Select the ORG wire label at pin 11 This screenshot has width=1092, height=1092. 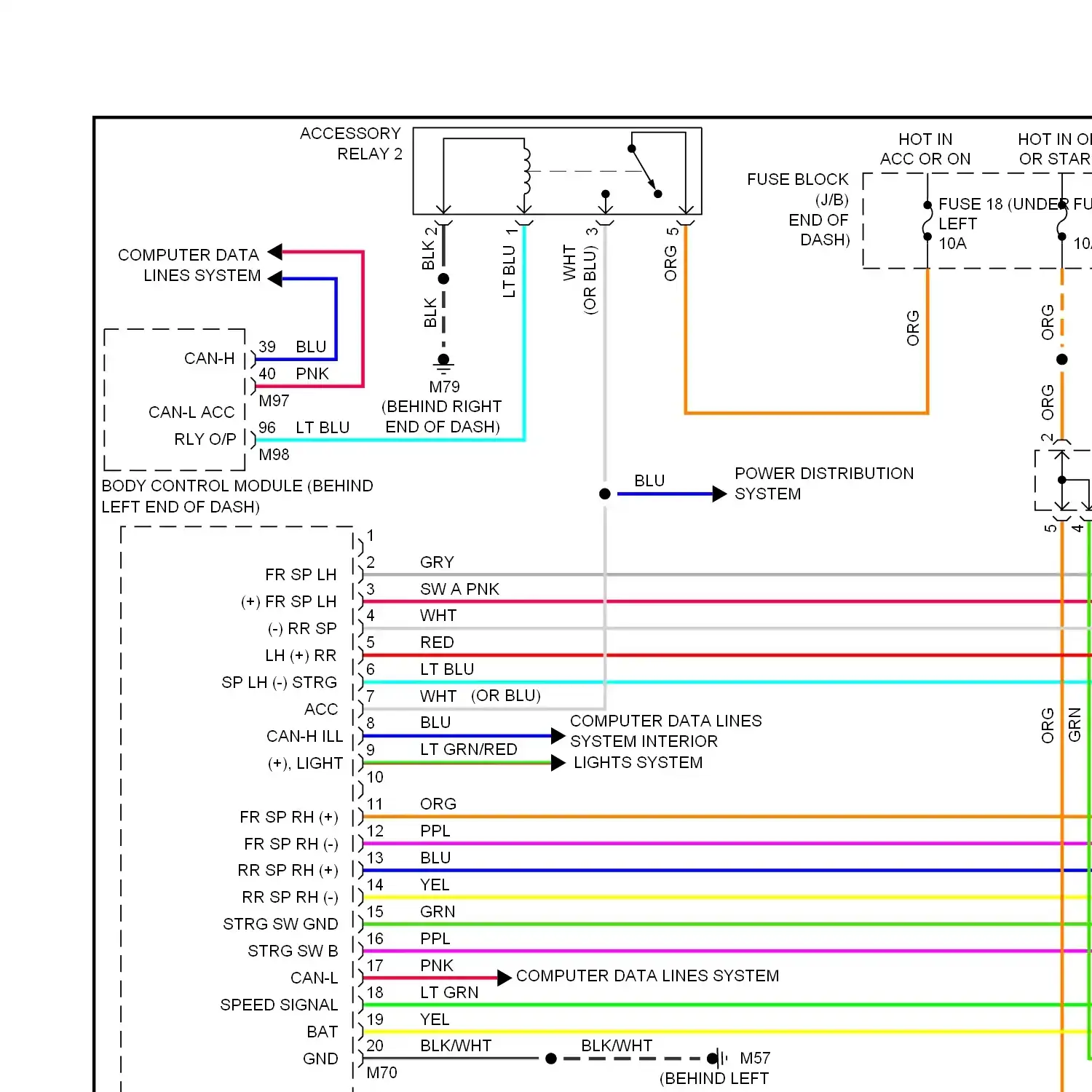pos(438,804)
